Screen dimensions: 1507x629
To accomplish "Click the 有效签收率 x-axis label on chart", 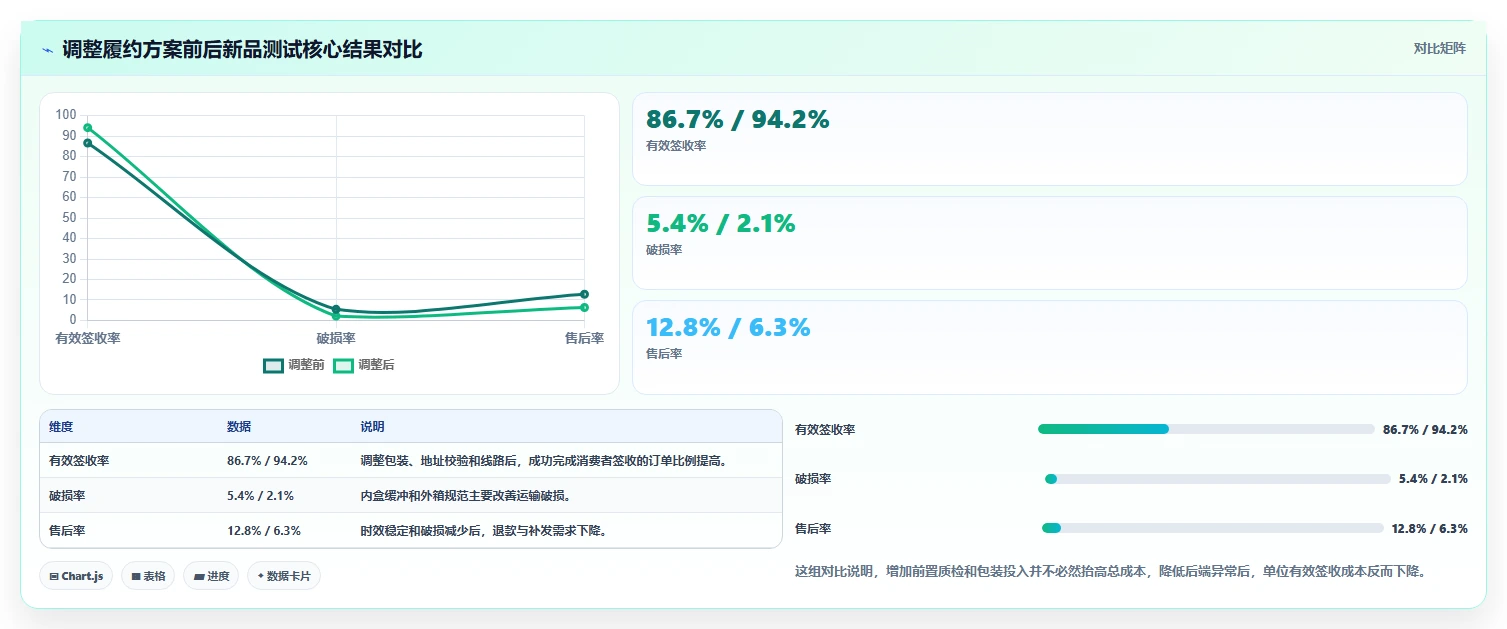I will click(88, 339).
